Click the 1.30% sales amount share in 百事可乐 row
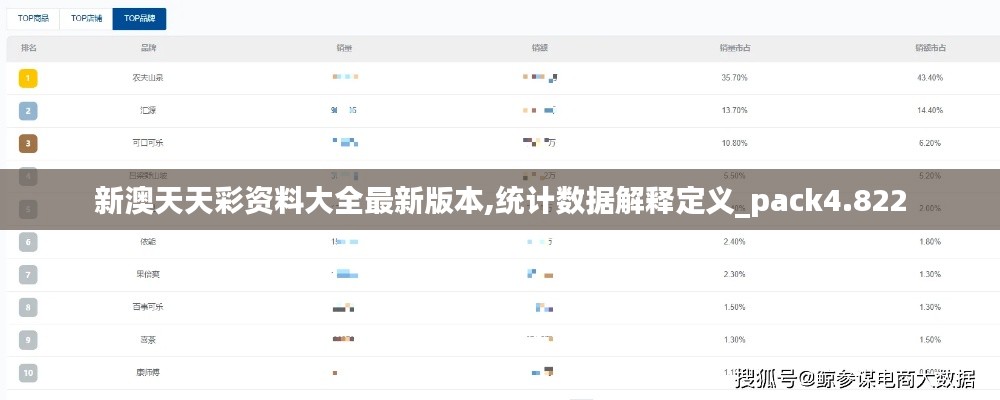Viewport: 1000px width, 400px height. (x=930, y=307)
